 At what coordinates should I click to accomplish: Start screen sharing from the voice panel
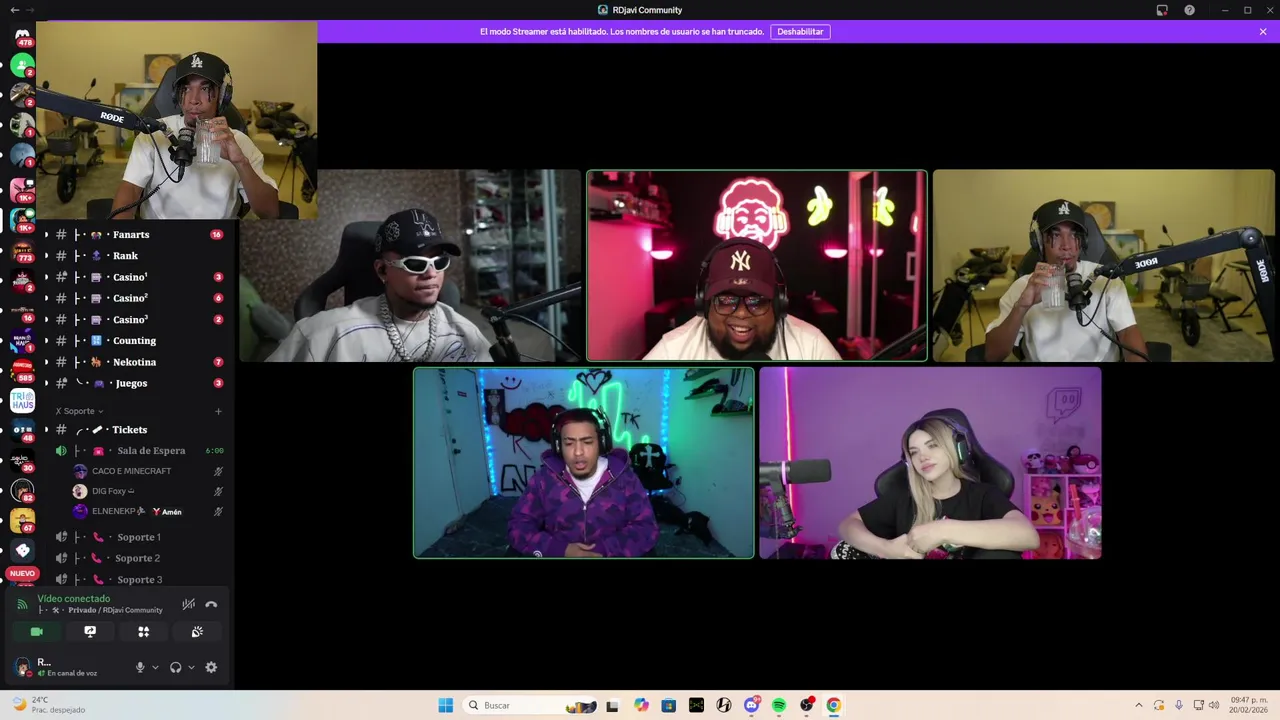(90, 632)
